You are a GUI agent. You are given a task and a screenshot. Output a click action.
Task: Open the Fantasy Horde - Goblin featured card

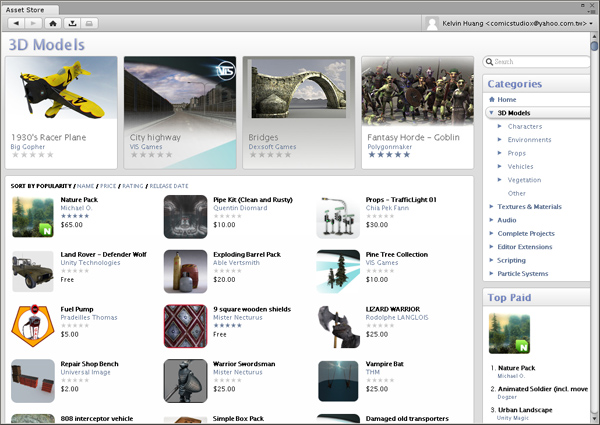417,112
